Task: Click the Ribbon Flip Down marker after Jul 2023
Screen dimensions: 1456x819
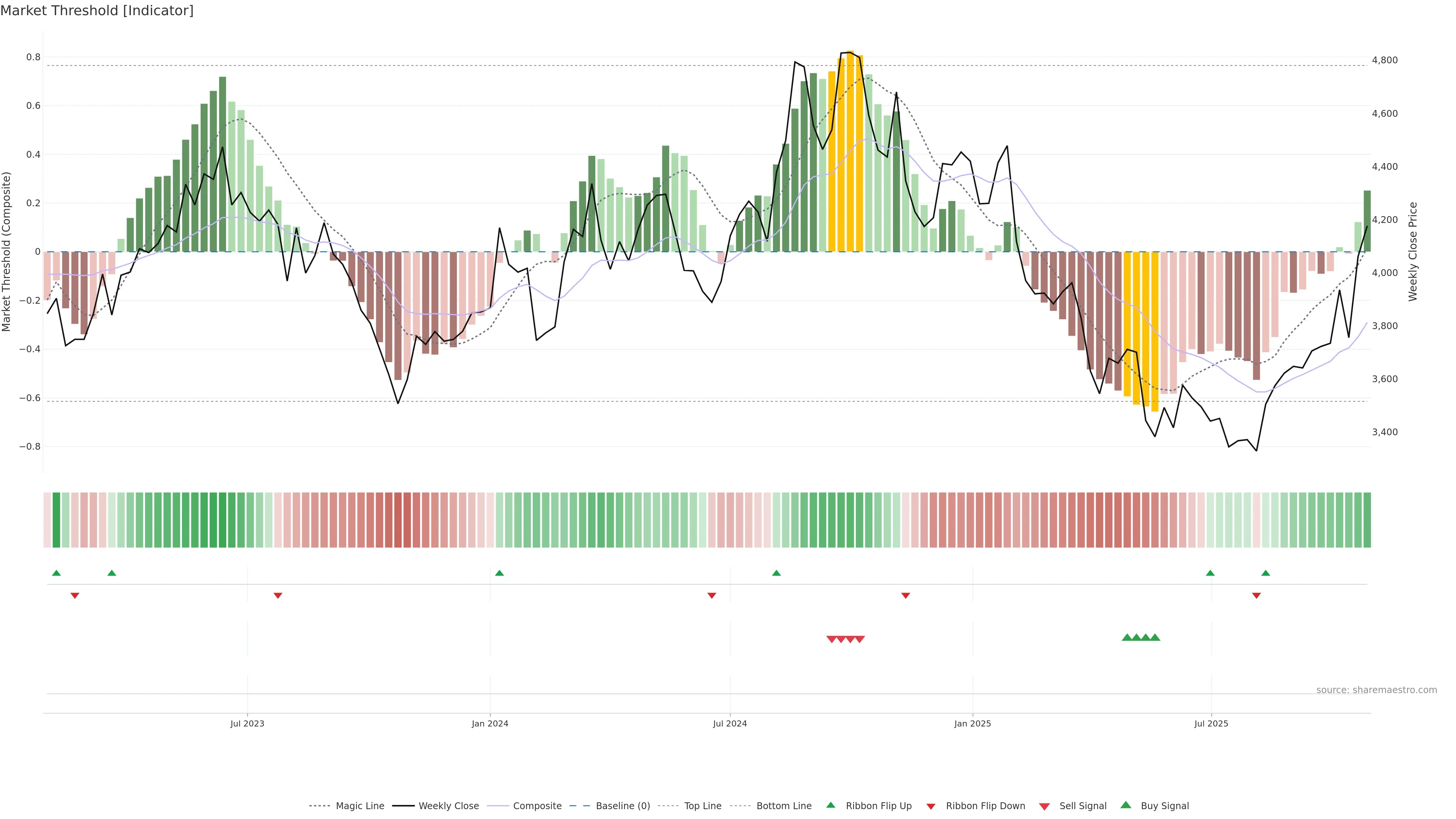Action: (278, 595)
